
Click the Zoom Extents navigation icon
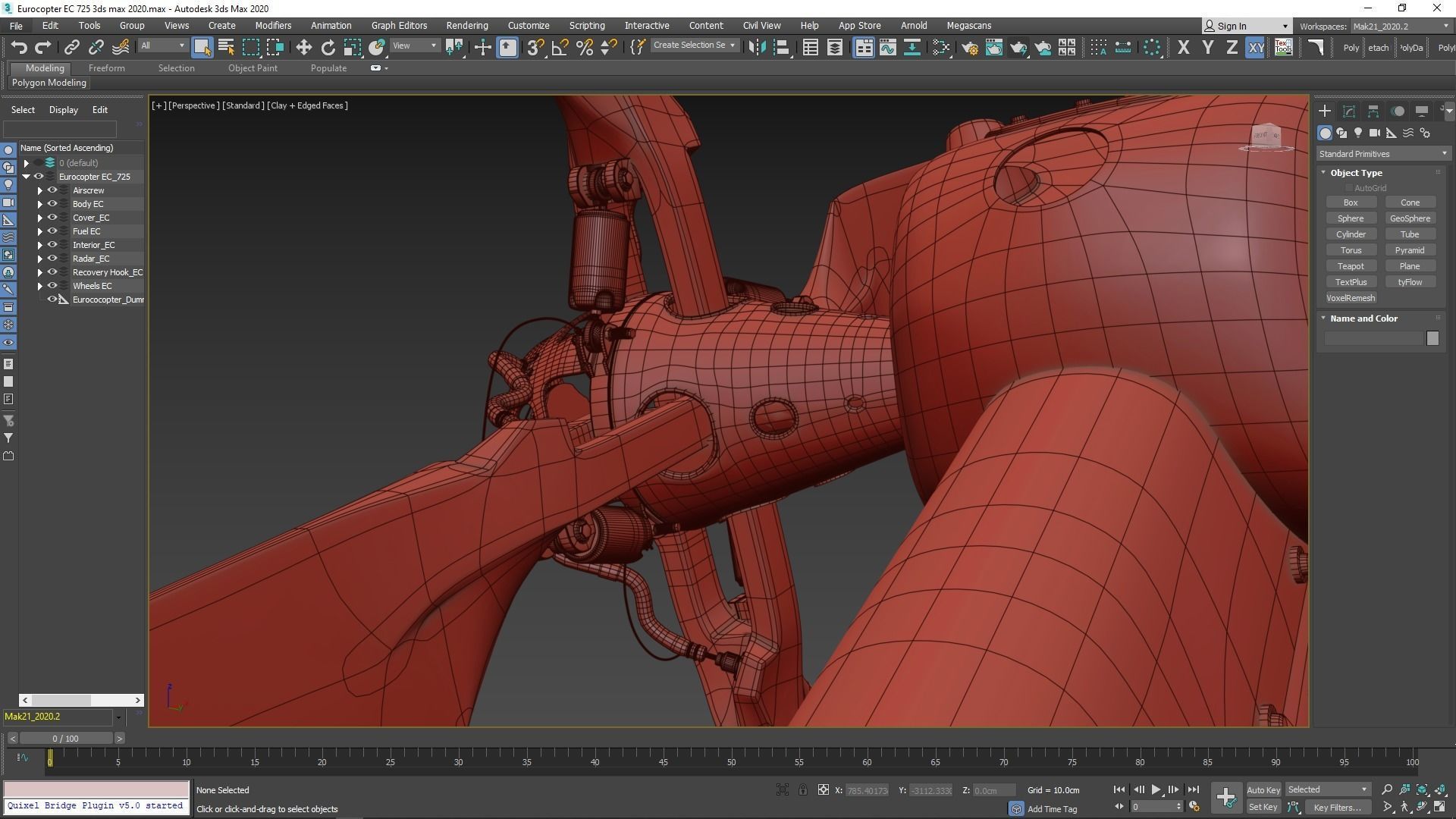point(1422,789)
